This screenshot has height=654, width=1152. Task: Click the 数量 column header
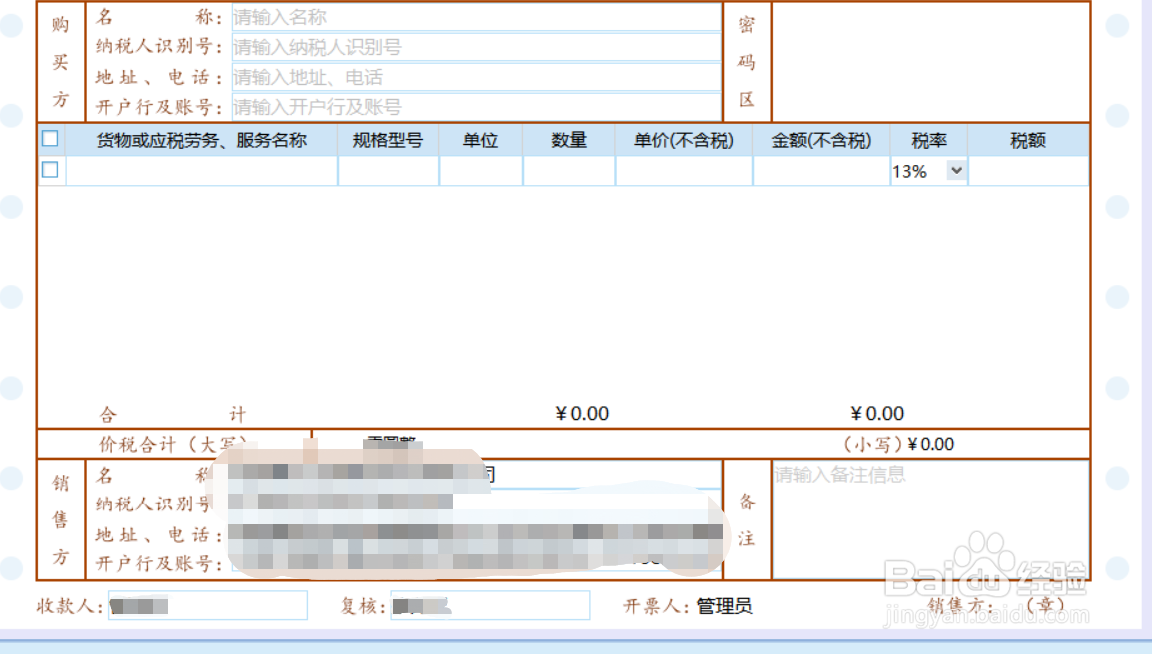[x=569, y=140]
